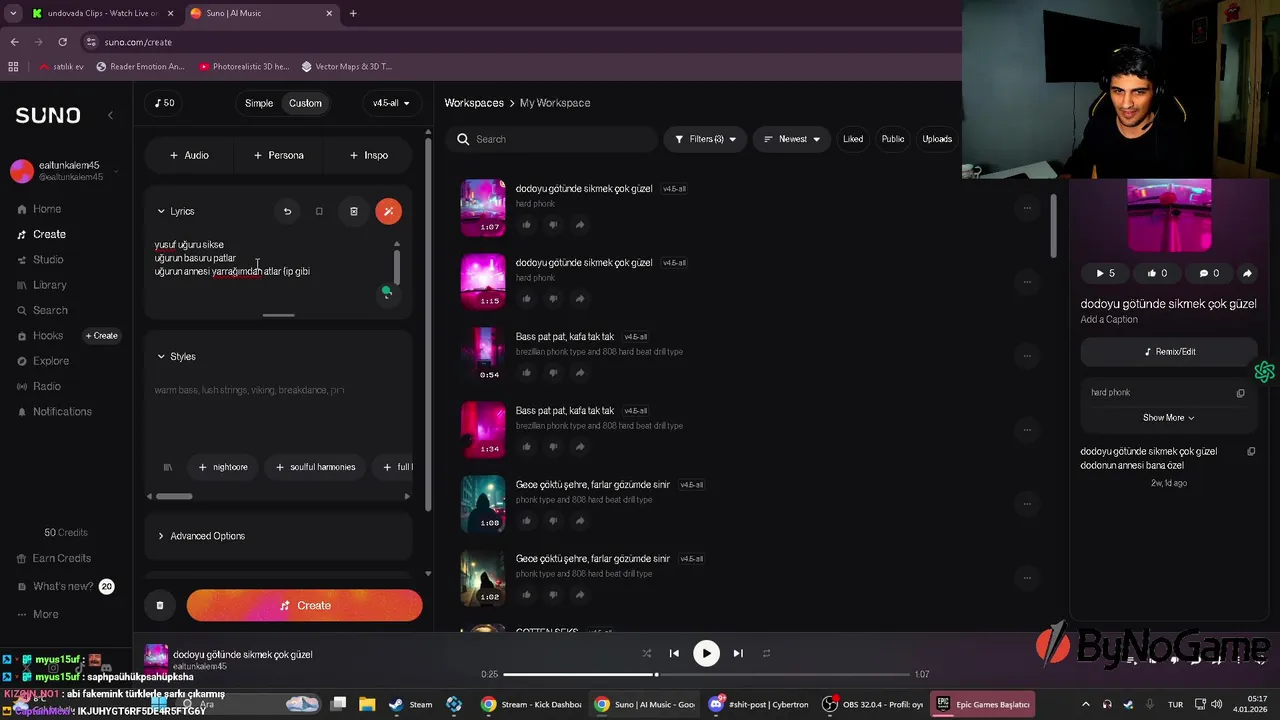This screenshot has width=1280, height=720.
Task: Like the 0:54 Bass pat pat song
Action: click(526, 373)
